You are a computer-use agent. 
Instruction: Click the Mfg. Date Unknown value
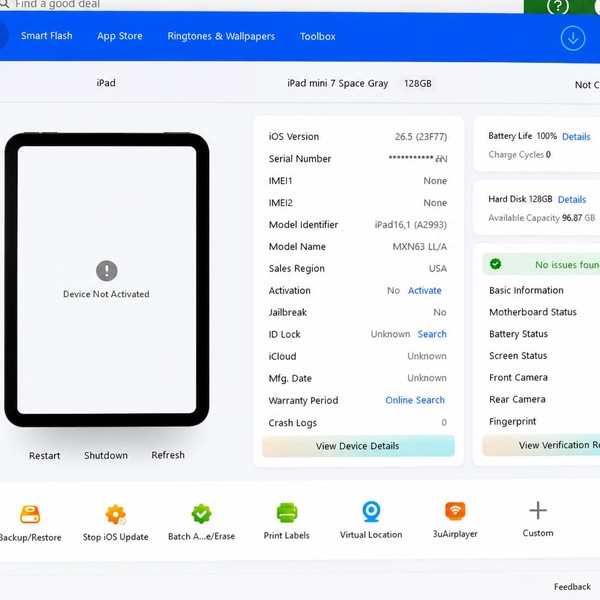pos(427,378)
